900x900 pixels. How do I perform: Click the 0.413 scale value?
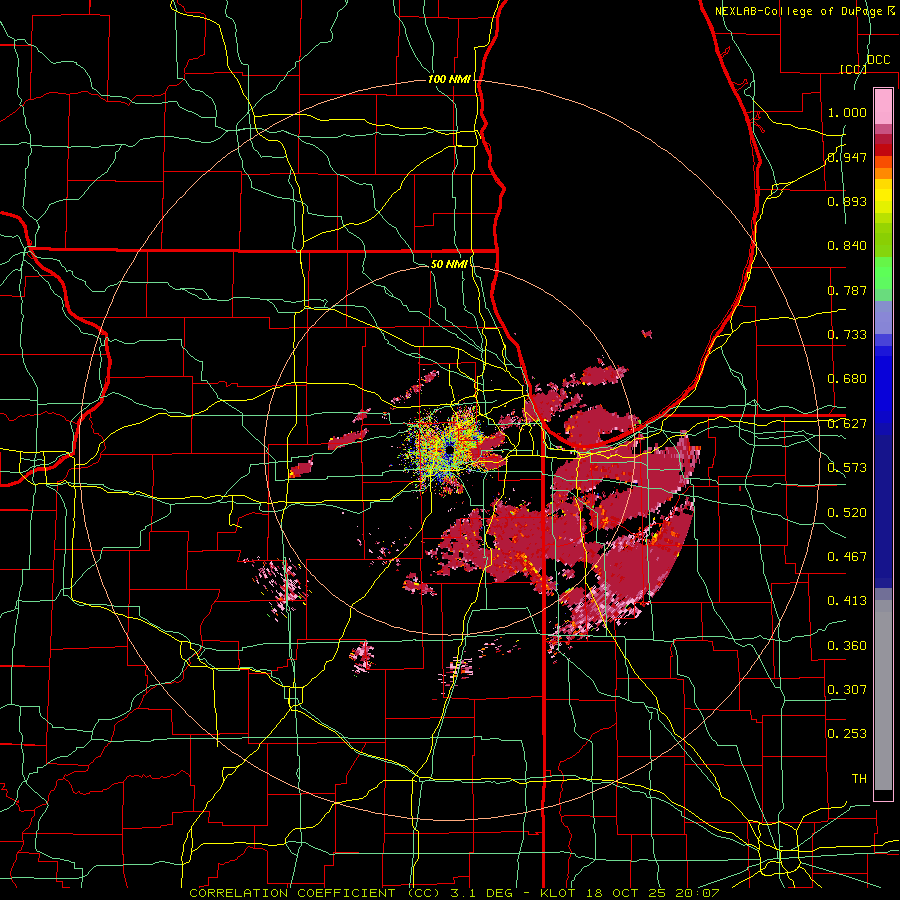[x=847, y=601]
